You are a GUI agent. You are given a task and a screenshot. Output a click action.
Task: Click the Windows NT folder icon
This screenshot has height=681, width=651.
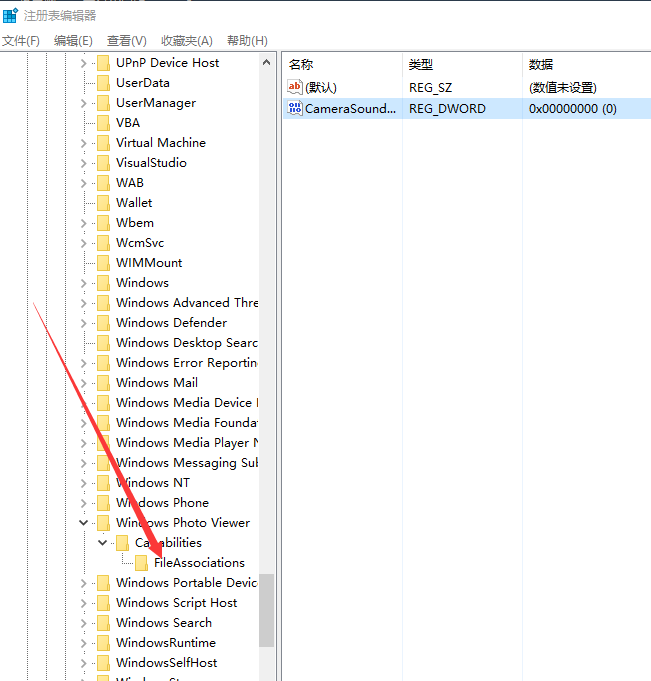pyautogui.click(x=103, y=483)
